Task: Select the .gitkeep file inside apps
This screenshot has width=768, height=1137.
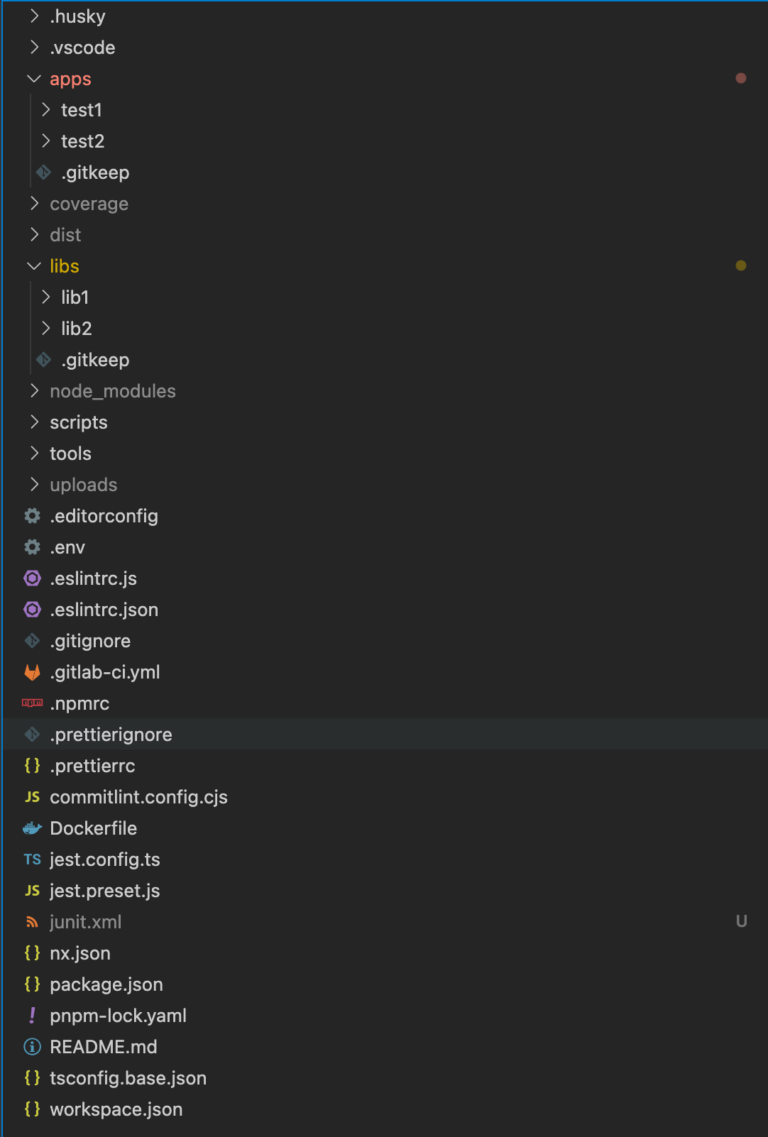Action: 97,172
